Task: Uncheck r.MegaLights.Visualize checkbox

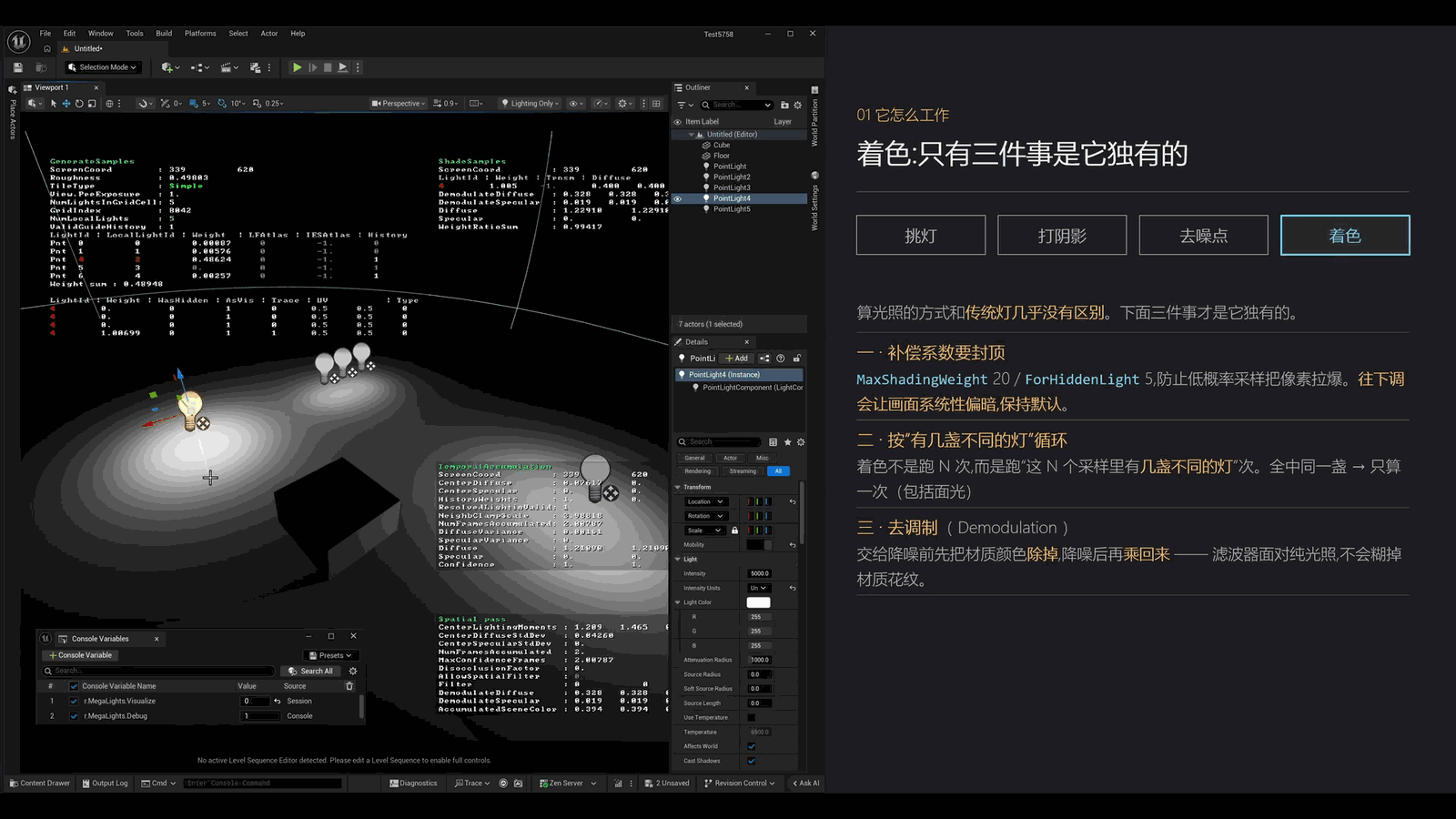Action: [x=74, y=702]
